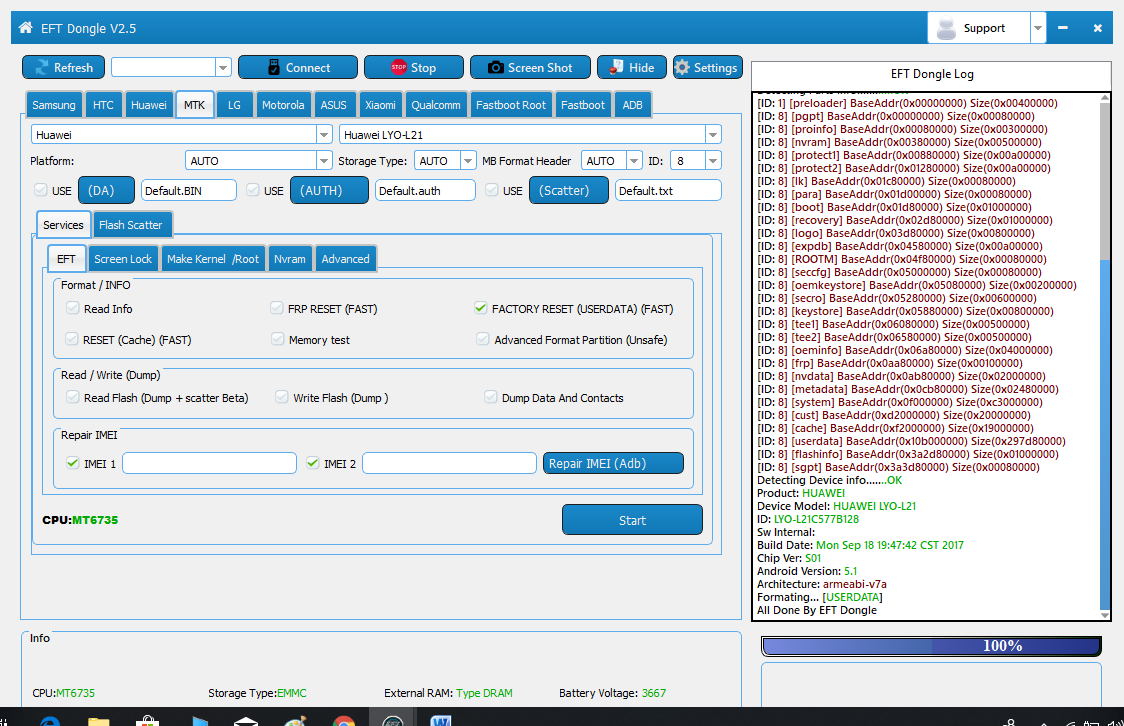Click the (DA) button

click(106, 190)
